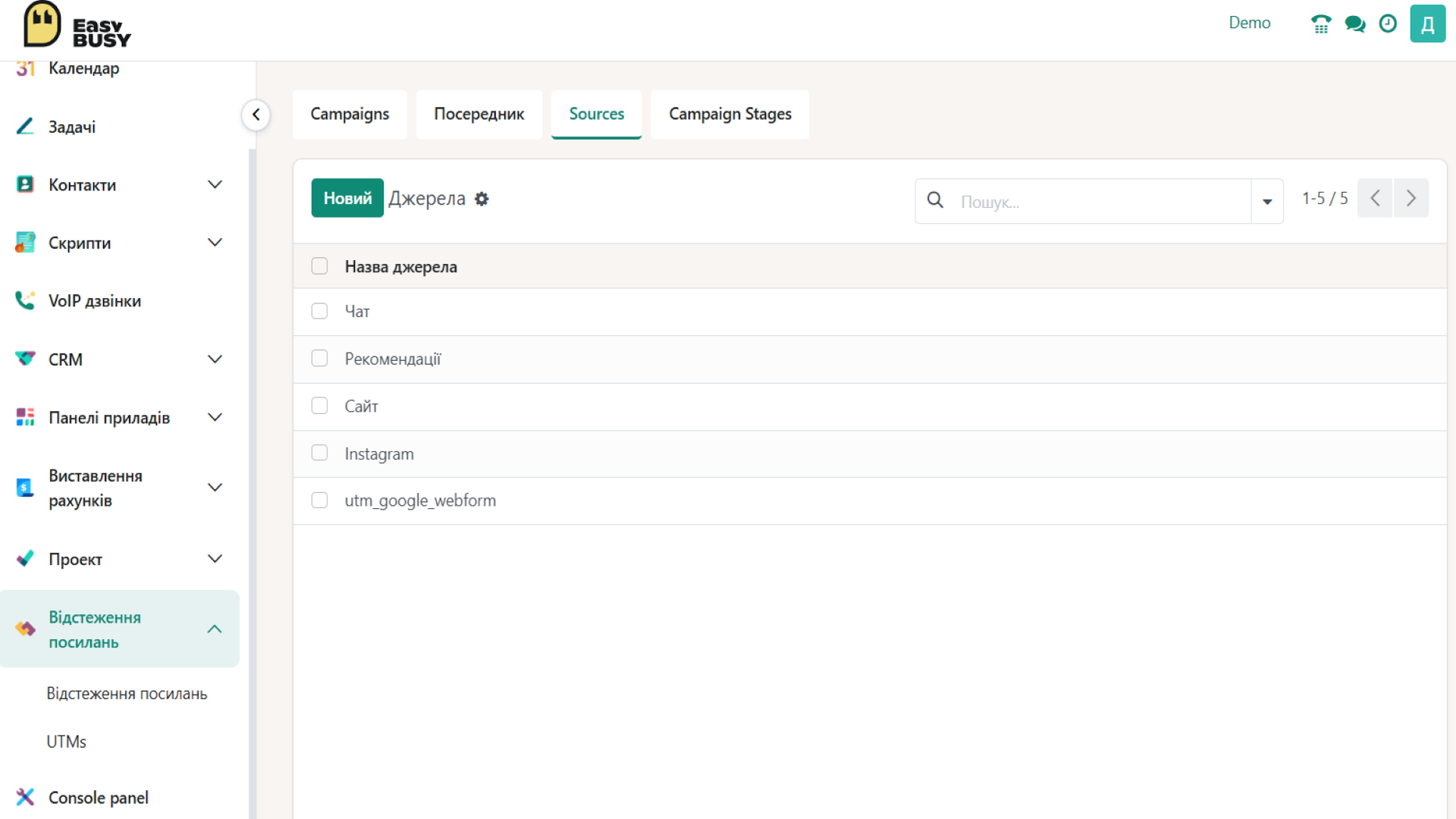The width and height of the screenshot is (1456, 819).
Task: Select the Sources tab
Action: coord(597,115)
